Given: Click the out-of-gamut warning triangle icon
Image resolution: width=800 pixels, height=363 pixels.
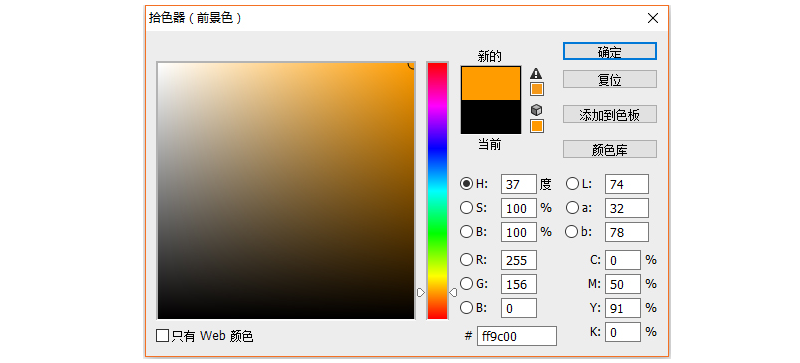Looking at the screenshot, I should pyautogui.click(x=536, y=74).
